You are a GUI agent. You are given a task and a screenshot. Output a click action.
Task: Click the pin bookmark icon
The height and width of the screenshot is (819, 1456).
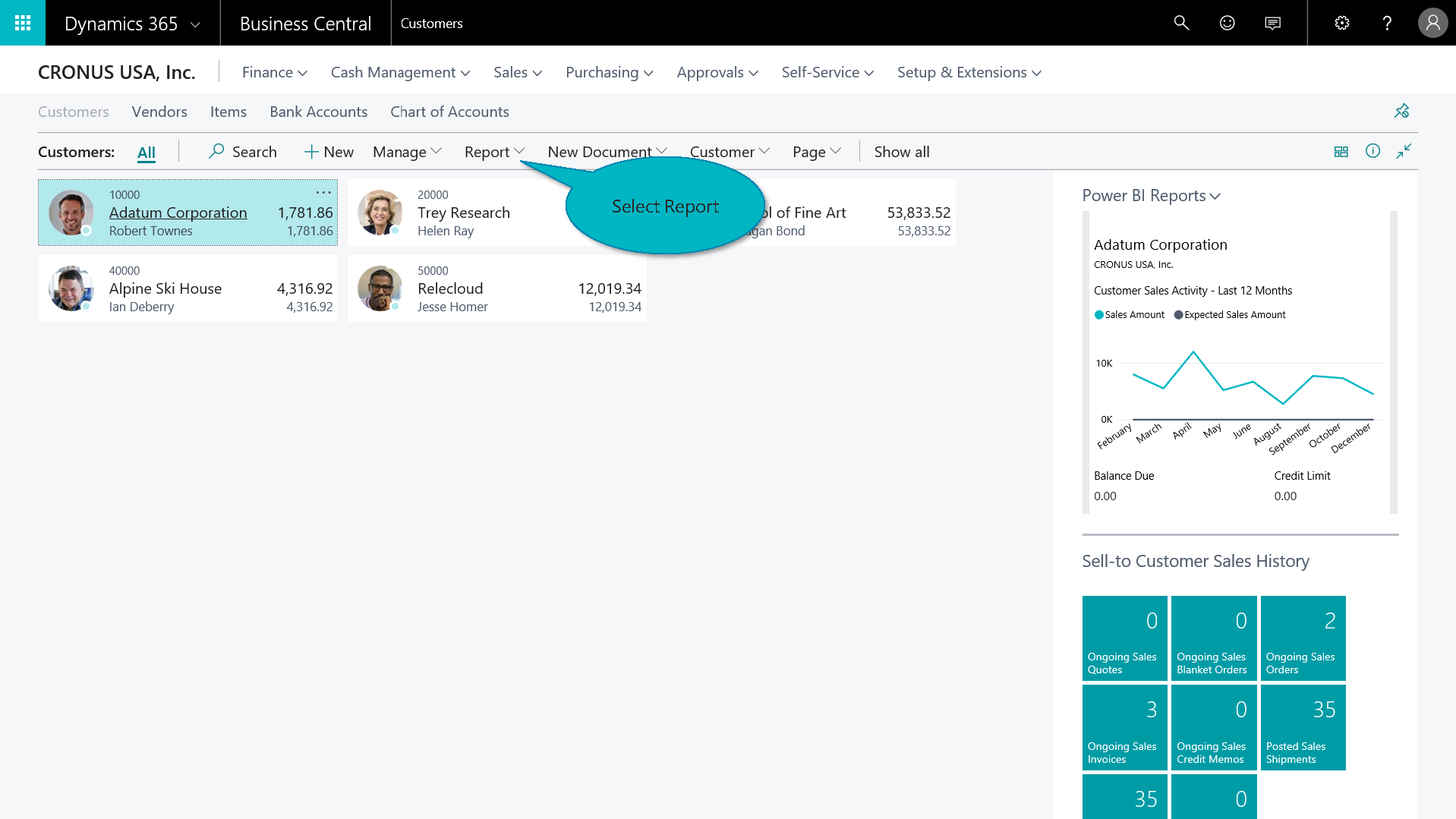[x=1401, y=112]
